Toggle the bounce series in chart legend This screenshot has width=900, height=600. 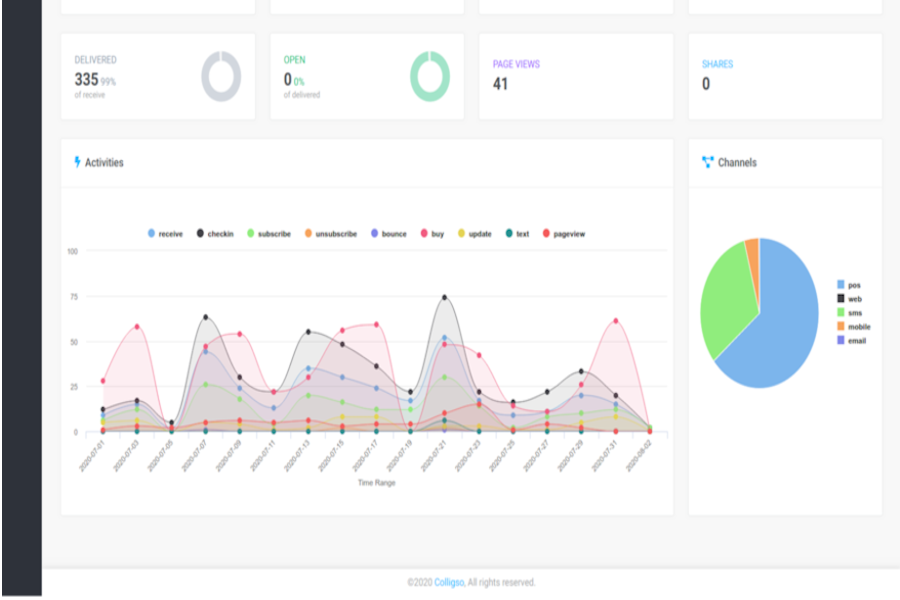pos(389,234)
